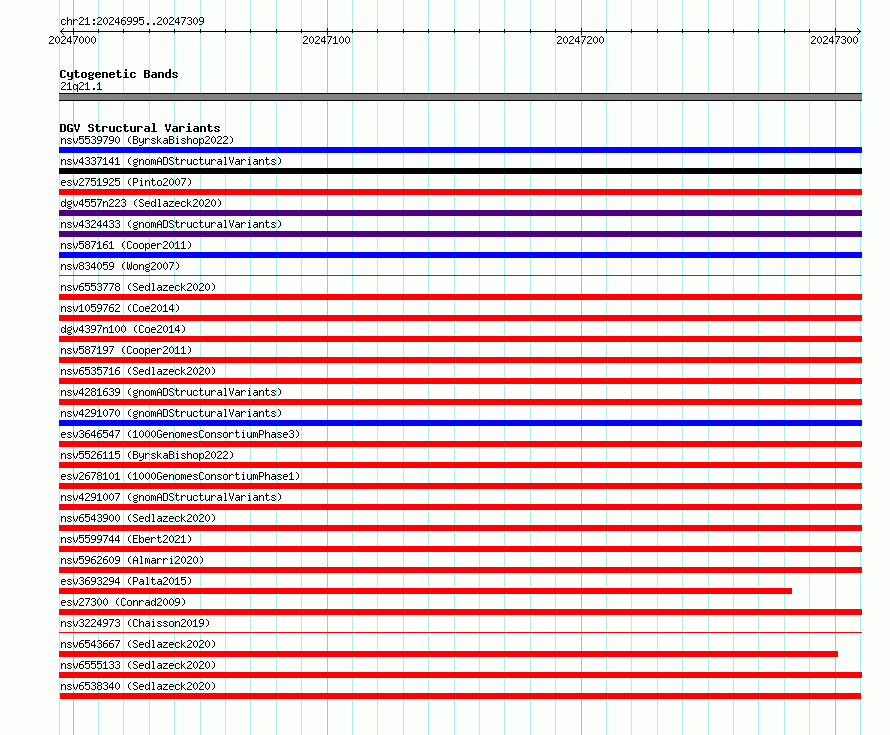Screen dimensions: 890x735
Task: Click the blue bar under nsv5539790
Action: coord(460,150)
